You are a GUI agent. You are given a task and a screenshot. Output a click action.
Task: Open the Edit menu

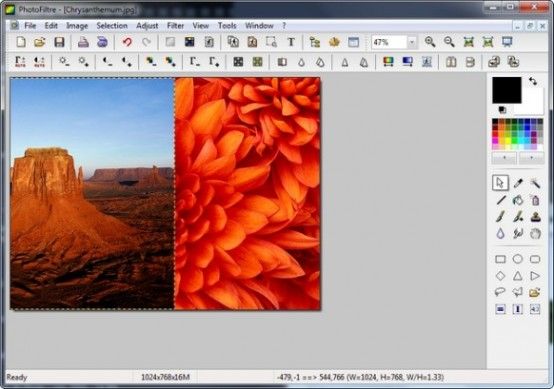pos(51,26)
